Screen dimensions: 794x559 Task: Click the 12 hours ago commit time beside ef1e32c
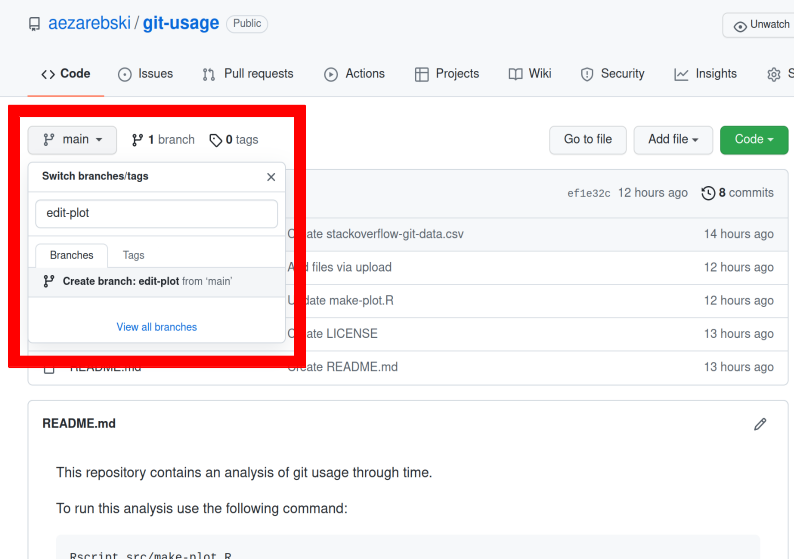[x=653, y=193]
